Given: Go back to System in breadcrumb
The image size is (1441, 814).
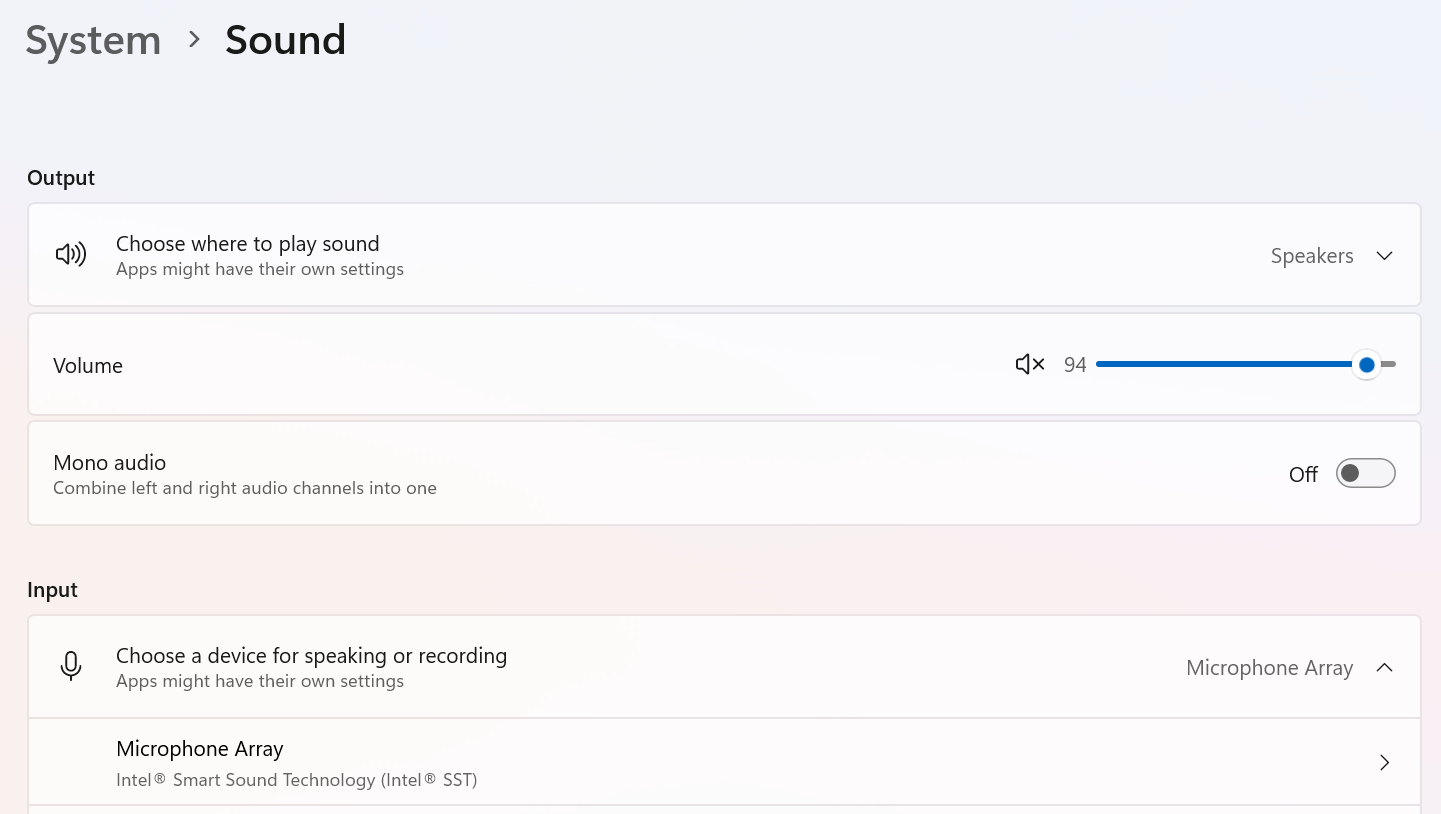Looking at the screenshot, I should point(93,40).
